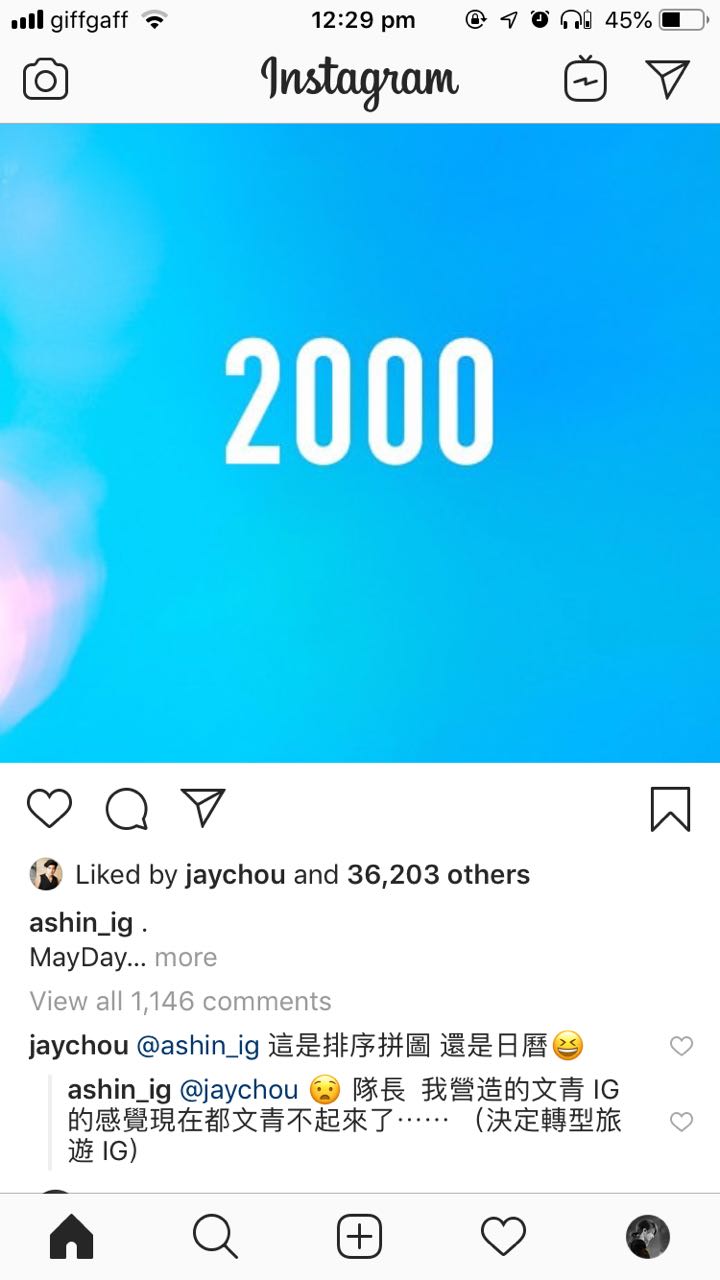
Task: Open jaychou profile from Liked by line
Action: [235, 875]
